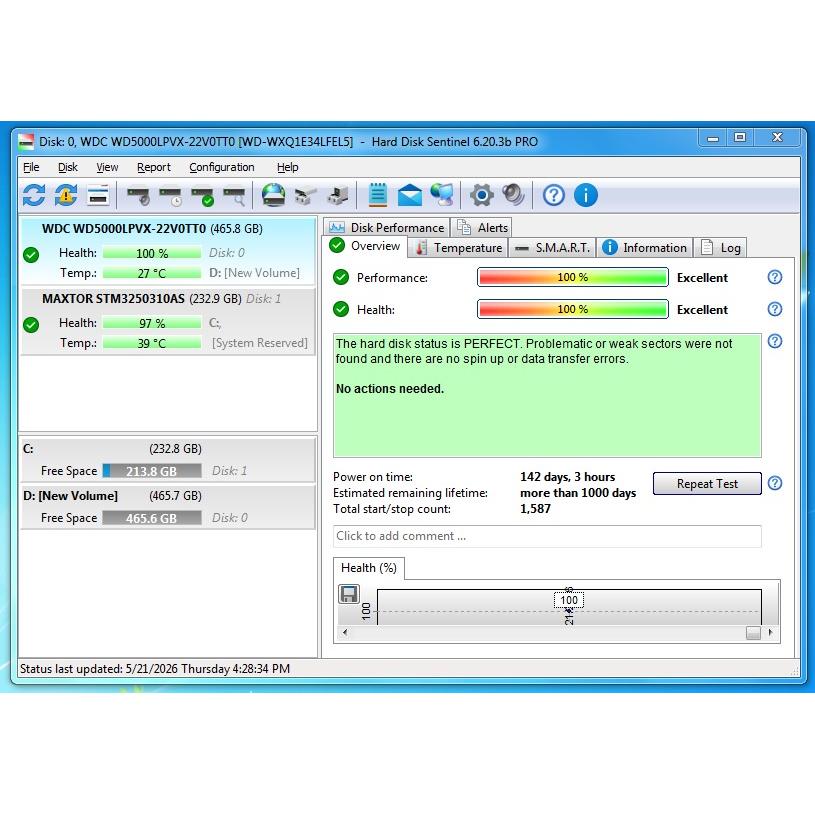Click help icon next to Repeat Test
815x815 pixels.
click(x=775, y=483)
